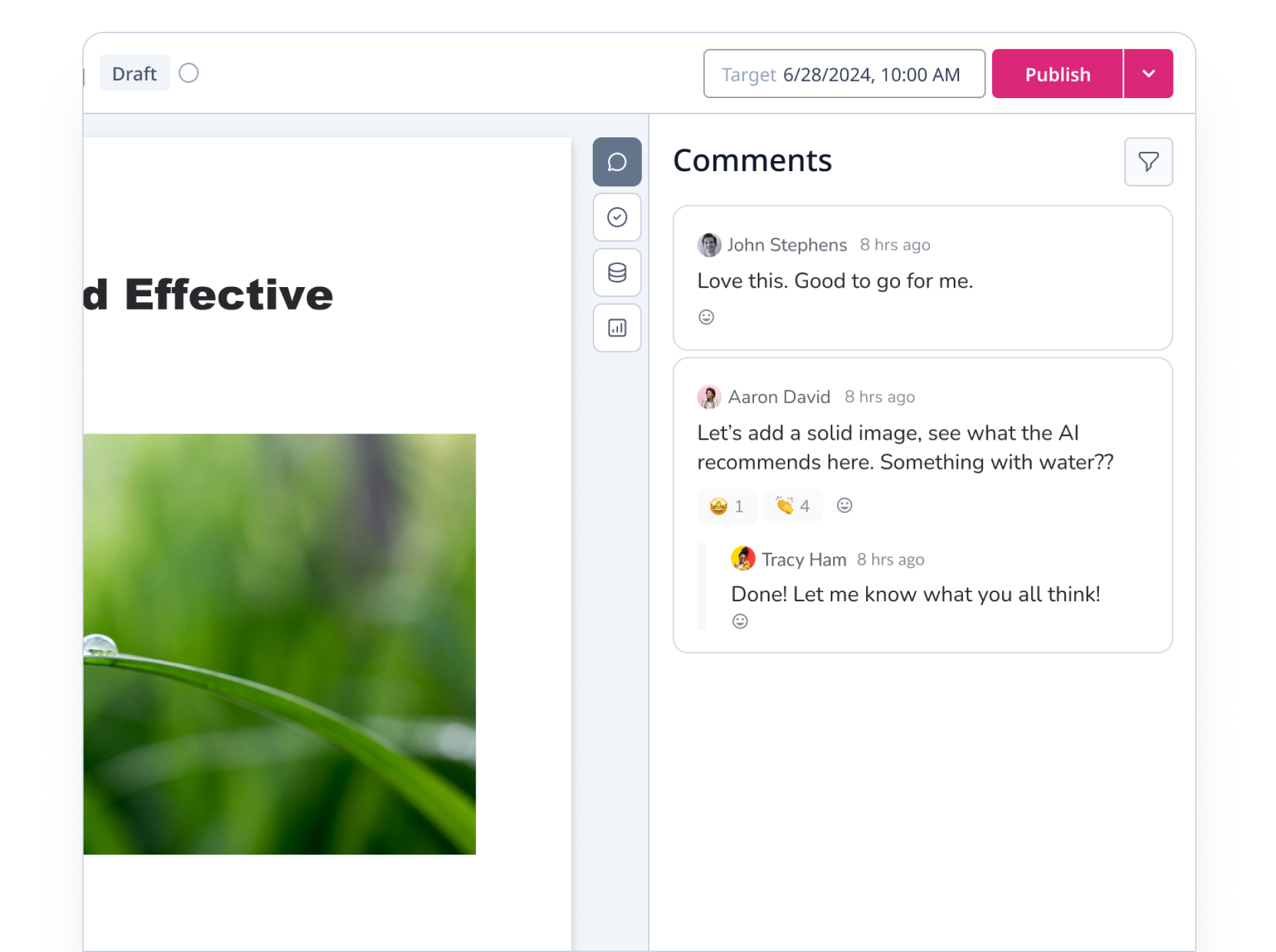
Task: Toggle the clapping hands reaction count
Action: (793, 506)
